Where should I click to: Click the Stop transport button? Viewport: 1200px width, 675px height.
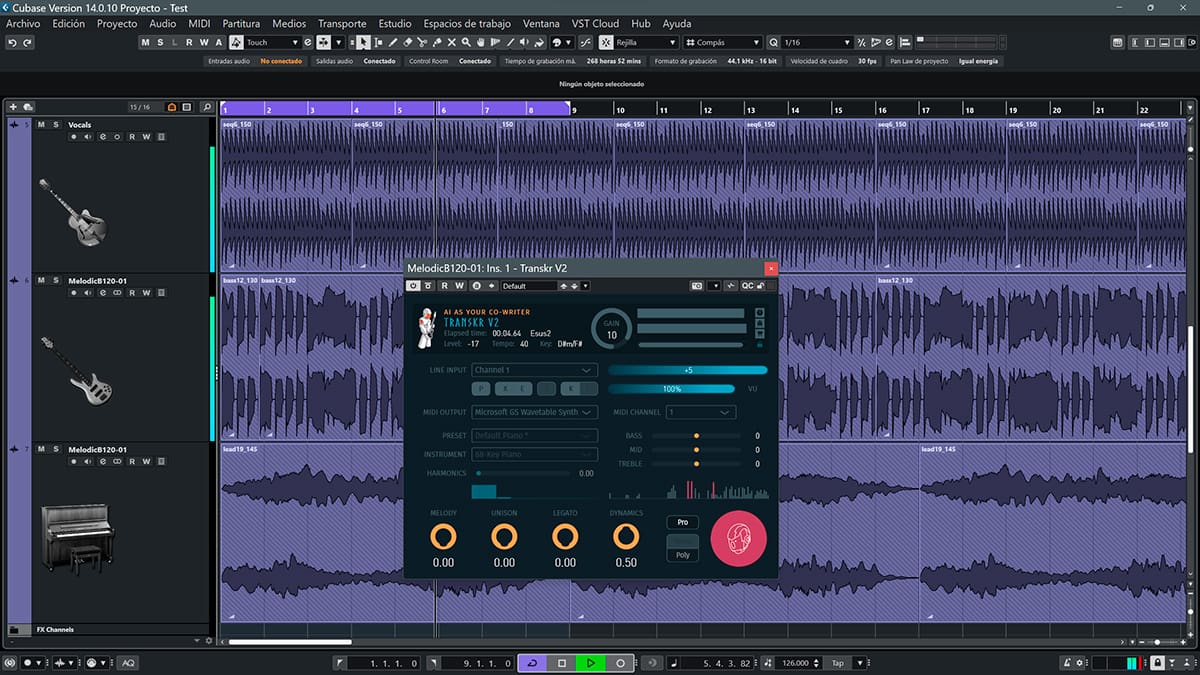coord(562,663)
